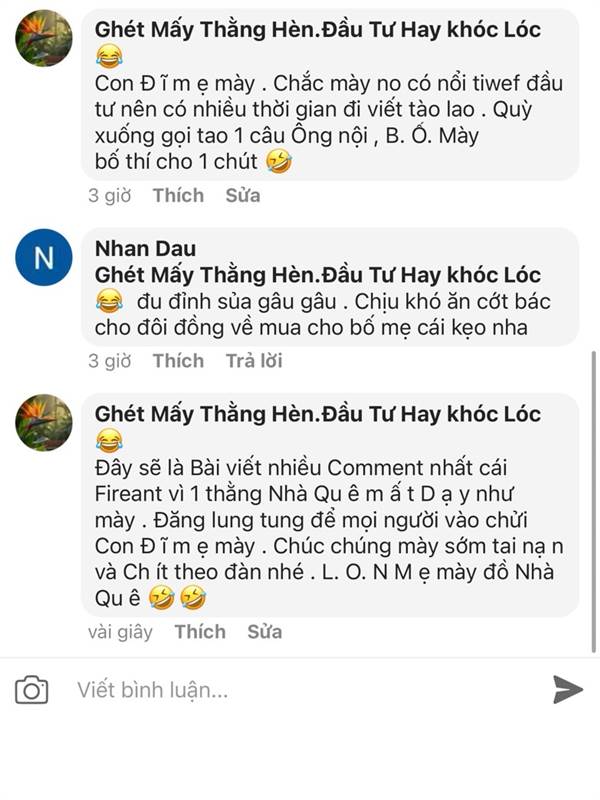Screen dimensions: 600x800
Task: Open the flower avatar on the newest comment
Action: coord(44,422)
